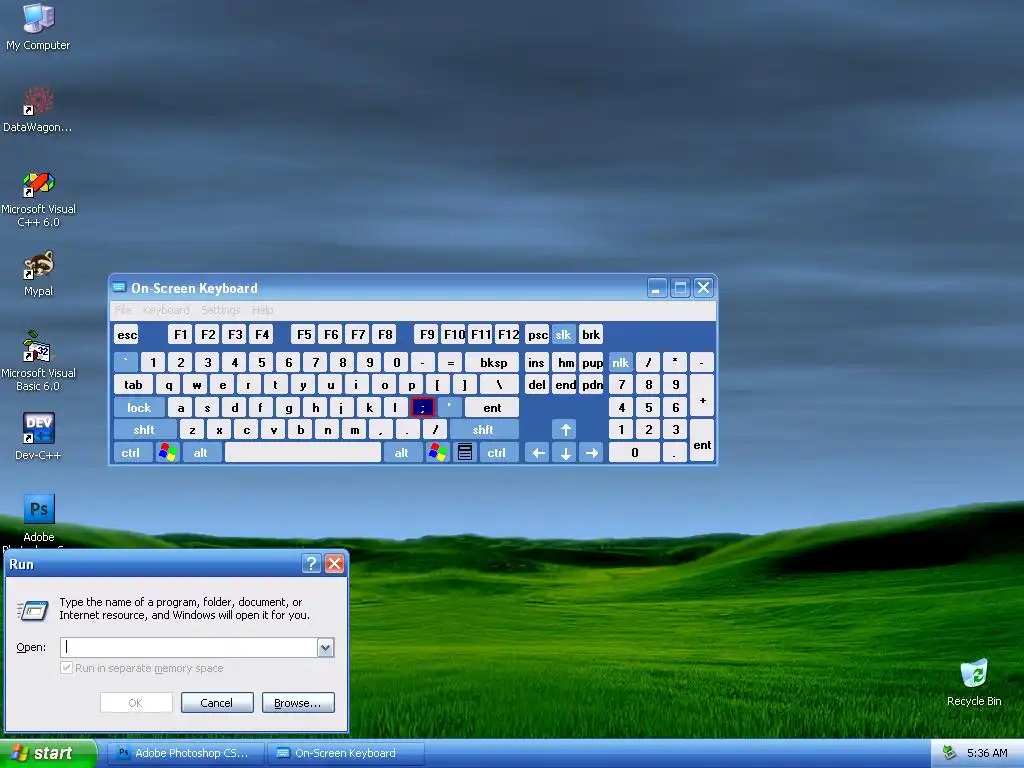Toggle the caps lock key
This screenshot has height=768, width=1024.
[x=138, y=408]
